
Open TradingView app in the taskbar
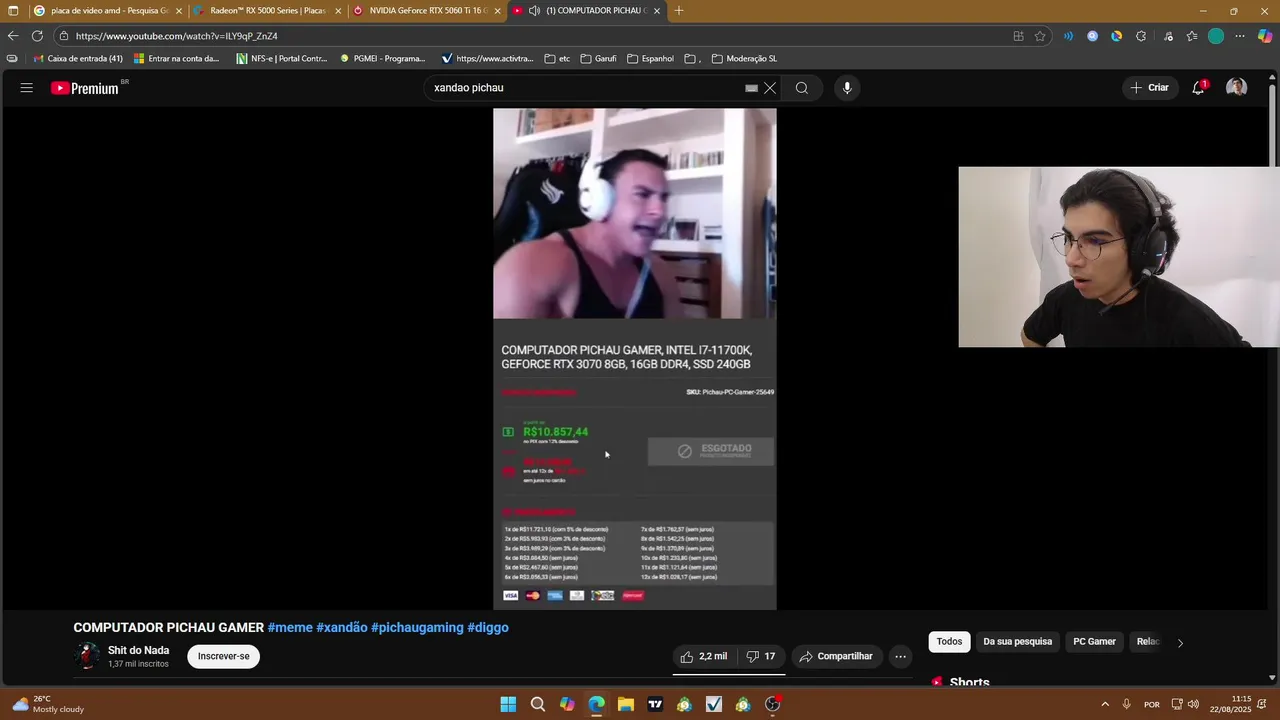655,704
